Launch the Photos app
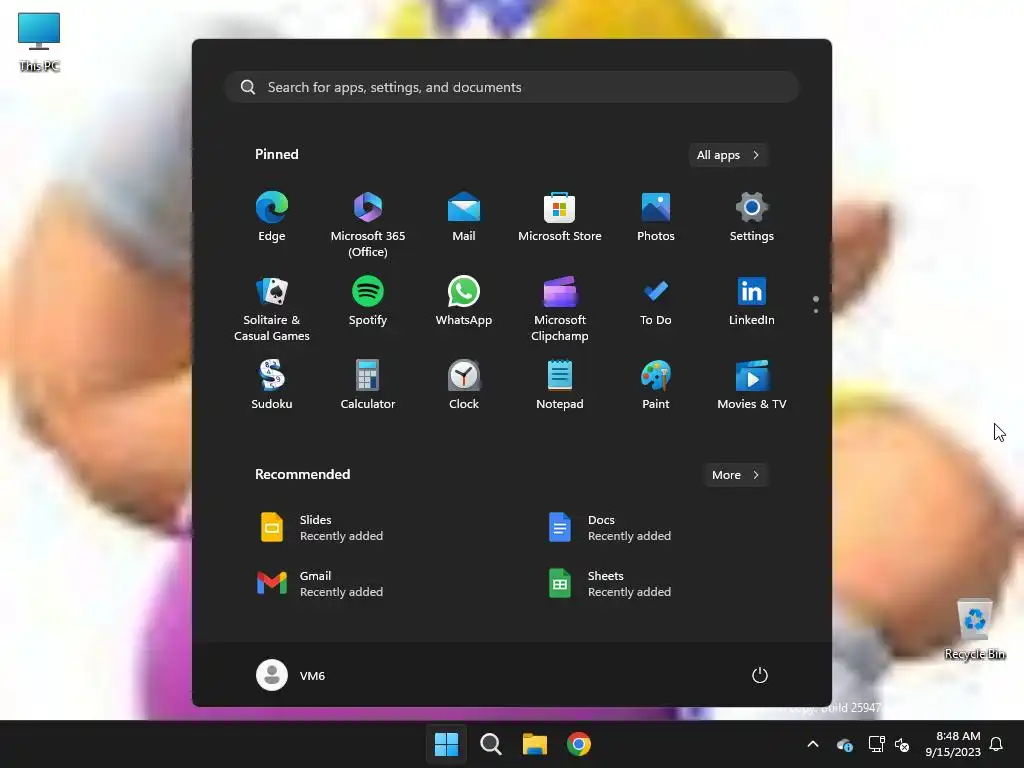Image resolution: width=1024 pixels, height=768 pixels. [x=656, y=217]
